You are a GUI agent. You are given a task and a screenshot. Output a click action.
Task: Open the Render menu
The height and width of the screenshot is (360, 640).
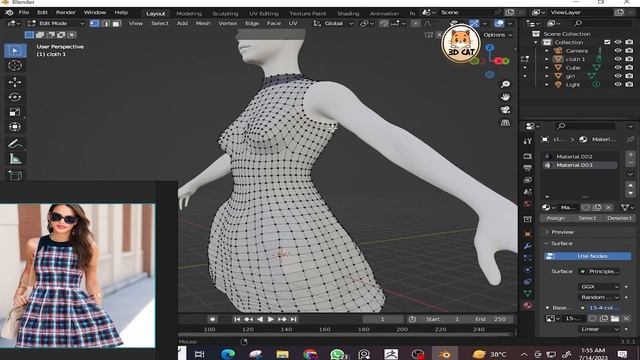point(66,13)
